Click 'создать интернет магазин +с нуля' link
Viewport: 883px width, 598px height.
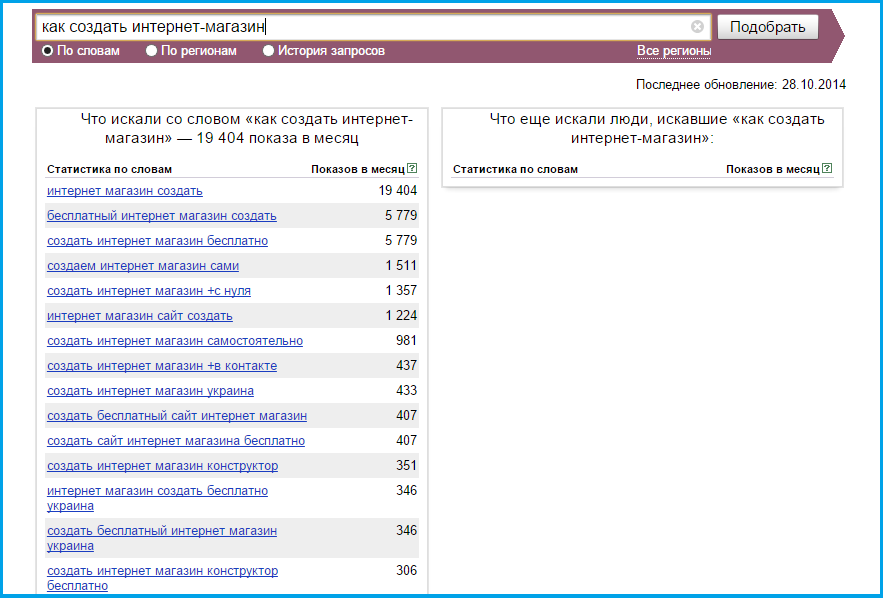(x=148, y=291)
